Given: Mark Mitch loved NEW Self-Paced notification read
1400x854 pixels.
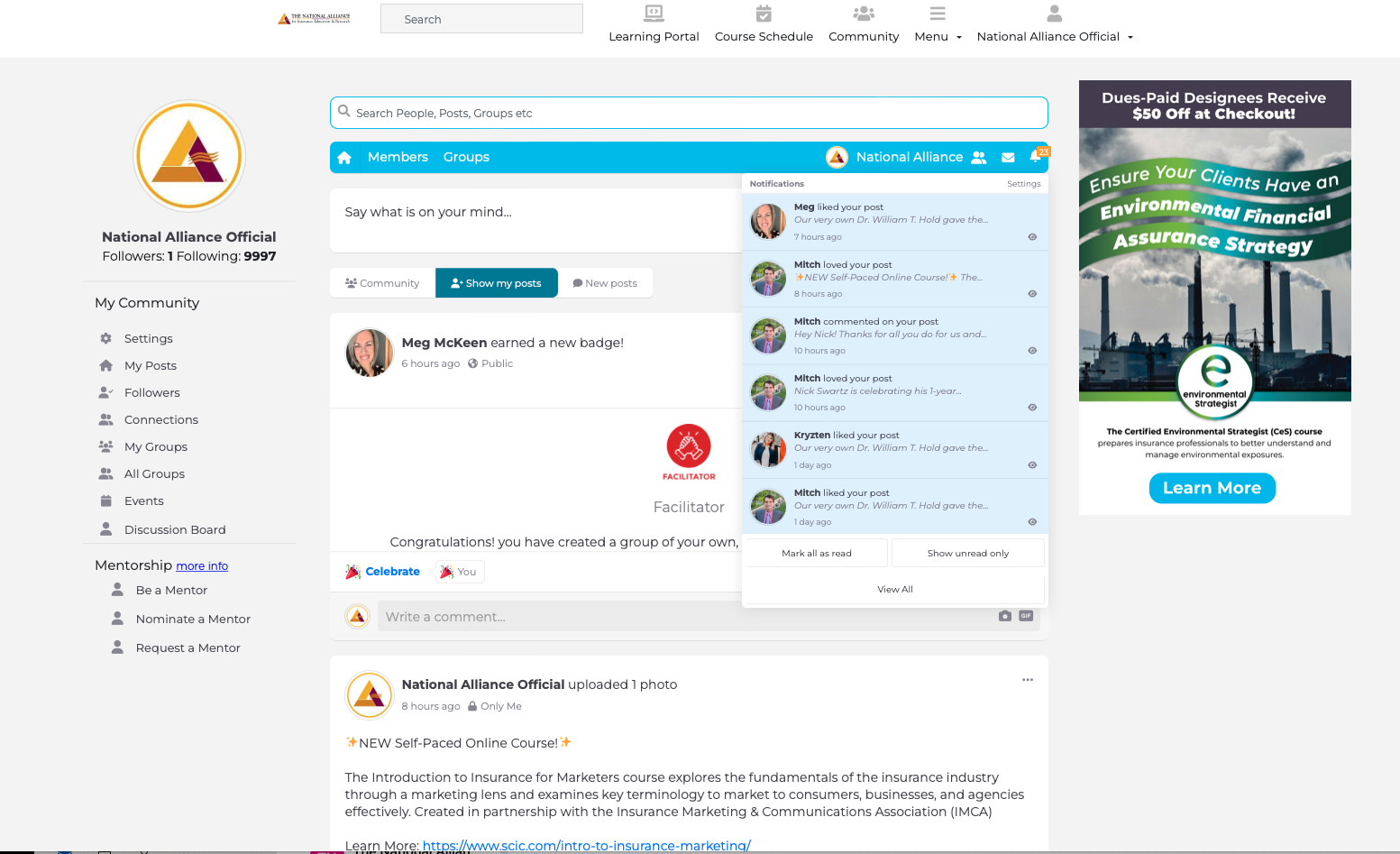Looking at the screenshot, I should [x=1032, y=294].
